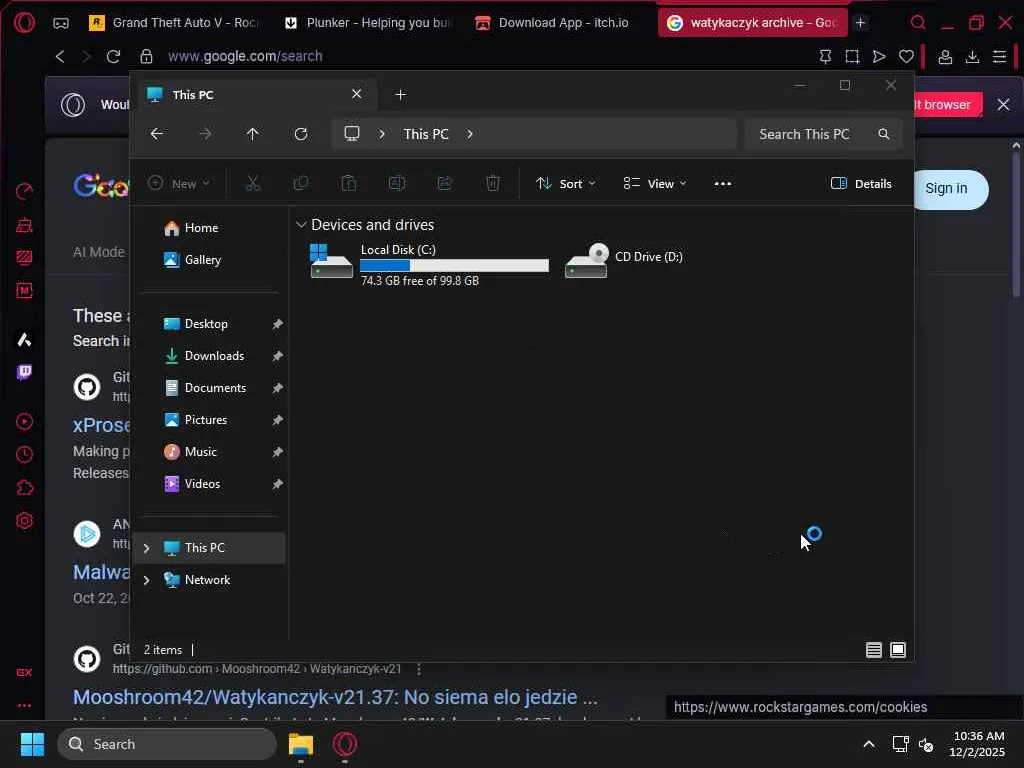Select the This PC Explorer tab

point(256,95)
